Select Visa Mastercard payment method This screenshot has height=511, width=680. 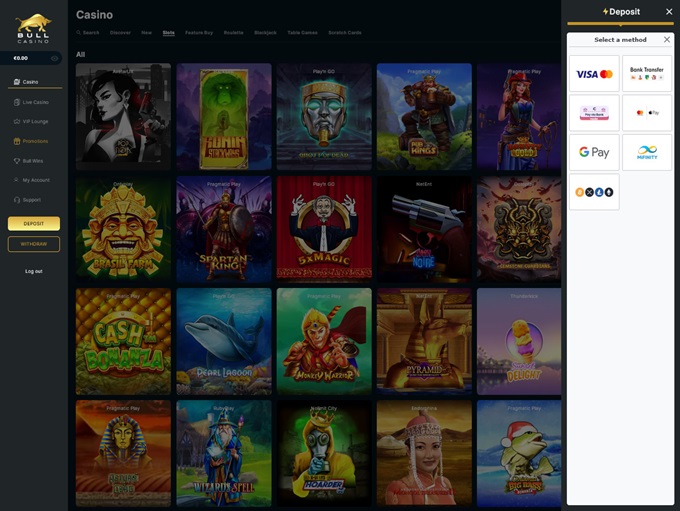(594, 74)
